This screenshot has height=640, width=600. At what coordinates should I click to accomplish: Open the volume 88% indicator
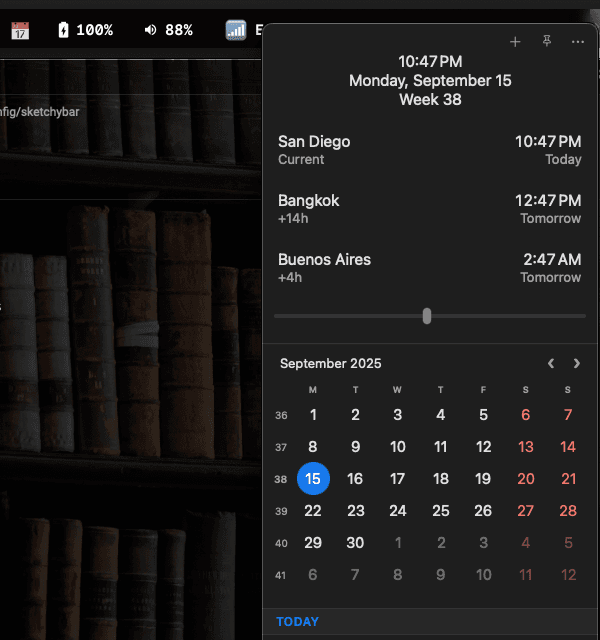point(168,30)
